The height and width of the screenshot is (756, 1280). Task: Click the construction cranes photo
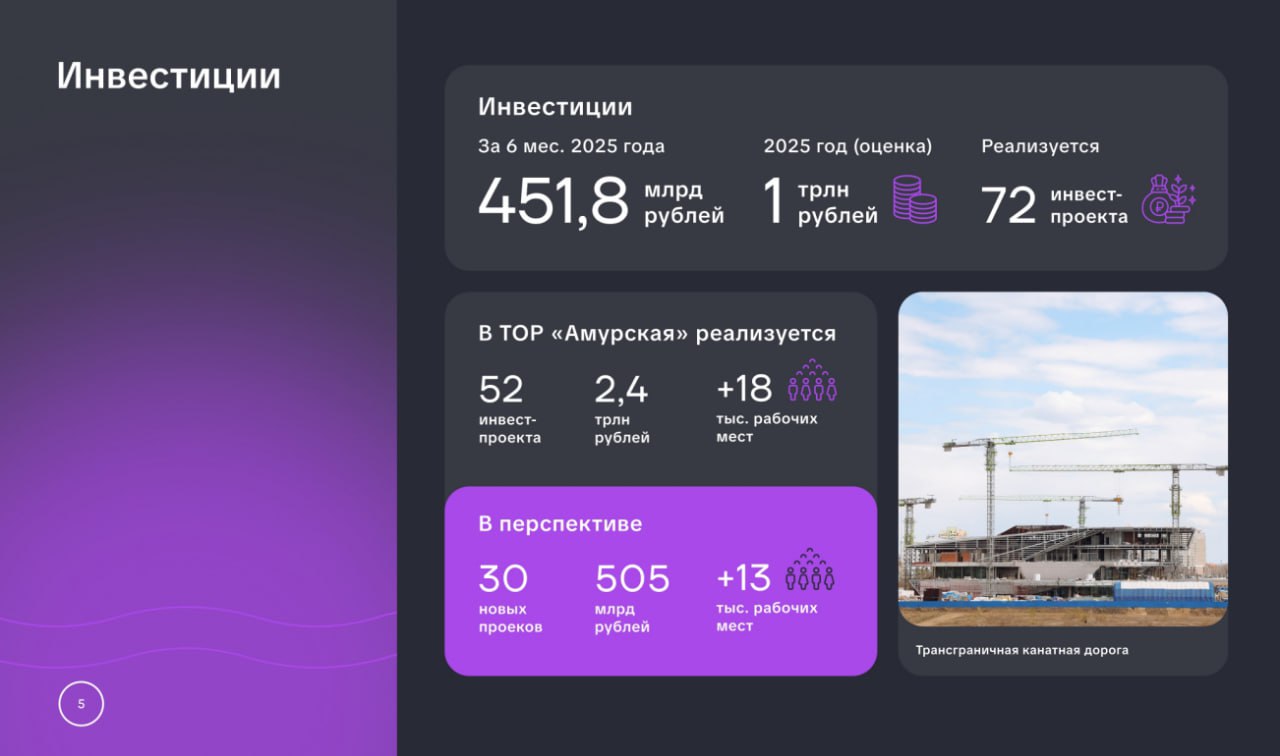tap(1062, 459)
